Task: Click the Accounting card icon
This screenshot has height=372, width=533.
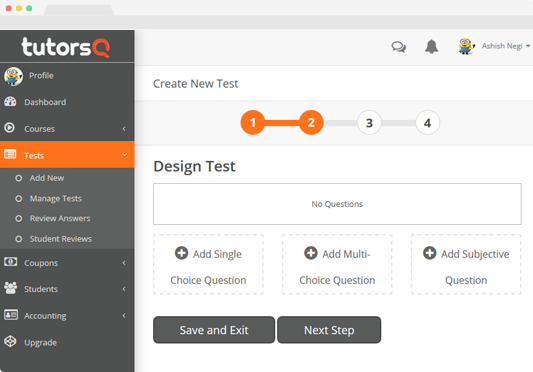Action: coord(11,315)
